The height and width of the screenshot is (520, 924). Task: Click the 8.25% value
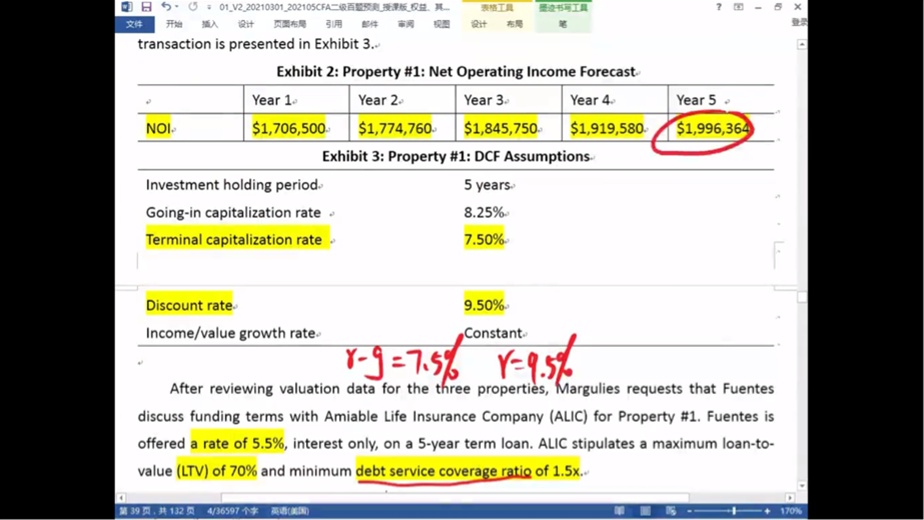[x=484, y=213]
